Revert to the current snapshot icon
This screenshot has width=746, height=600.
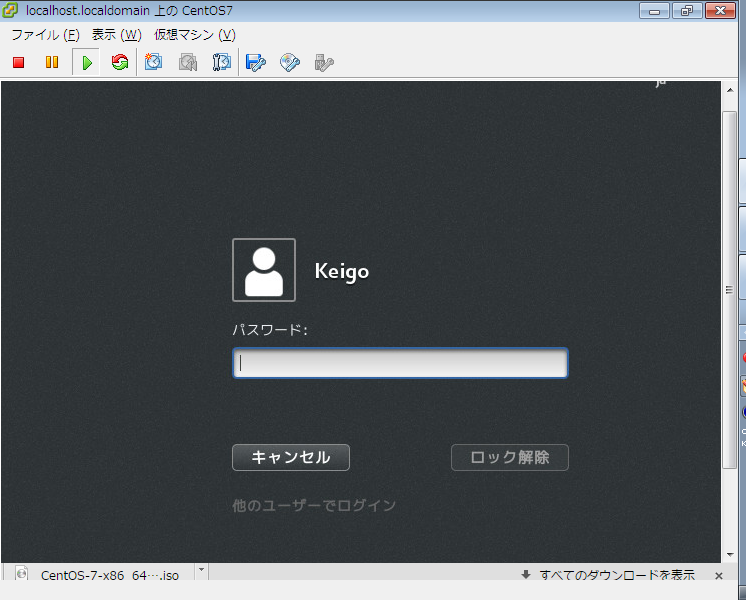pos(188,62)
